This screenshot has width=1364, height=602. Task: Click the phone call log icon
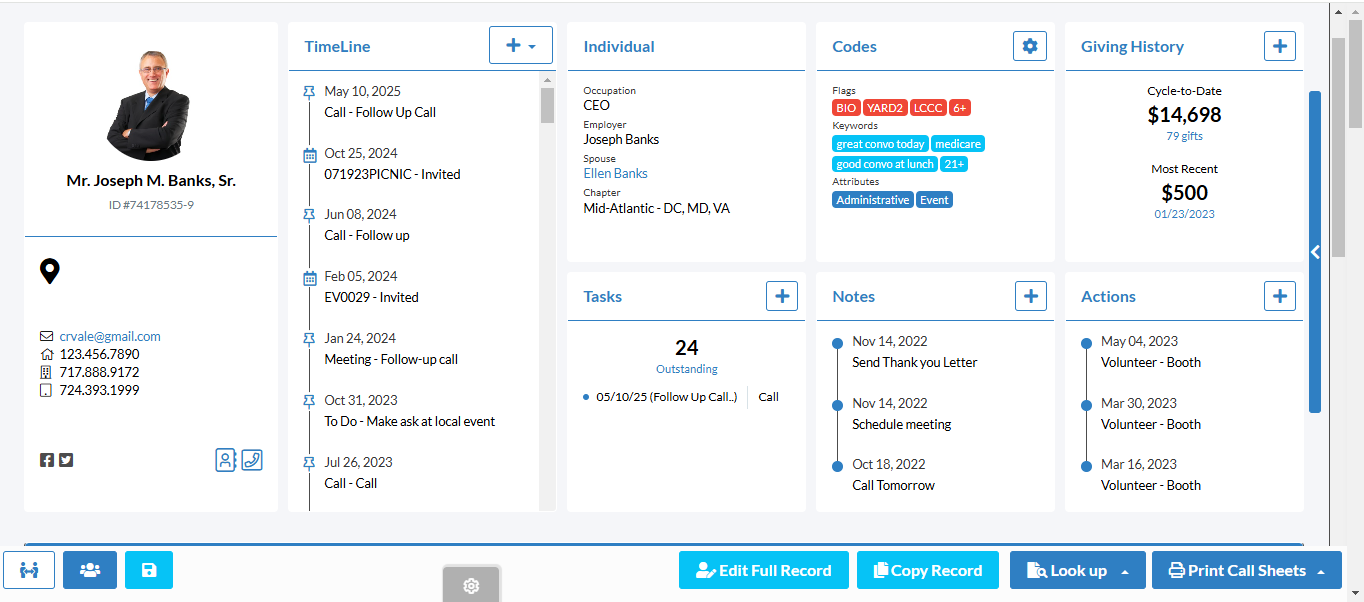point(252,460)
